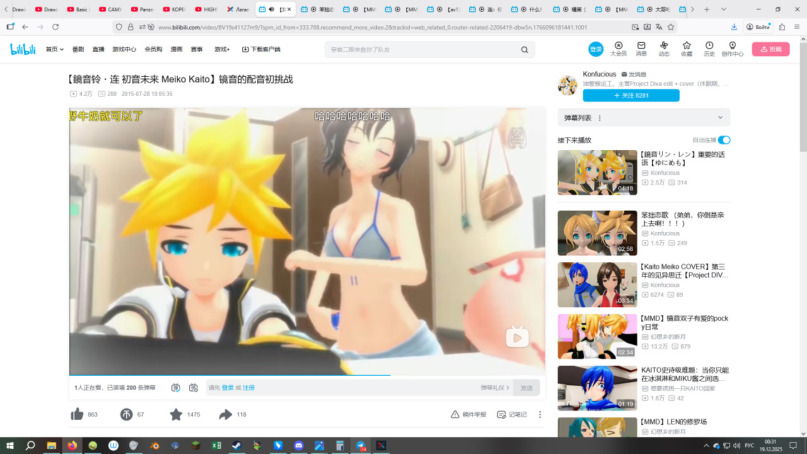
Task: Like the video with thumbs-up icon
Action: [x=77, y=414]
